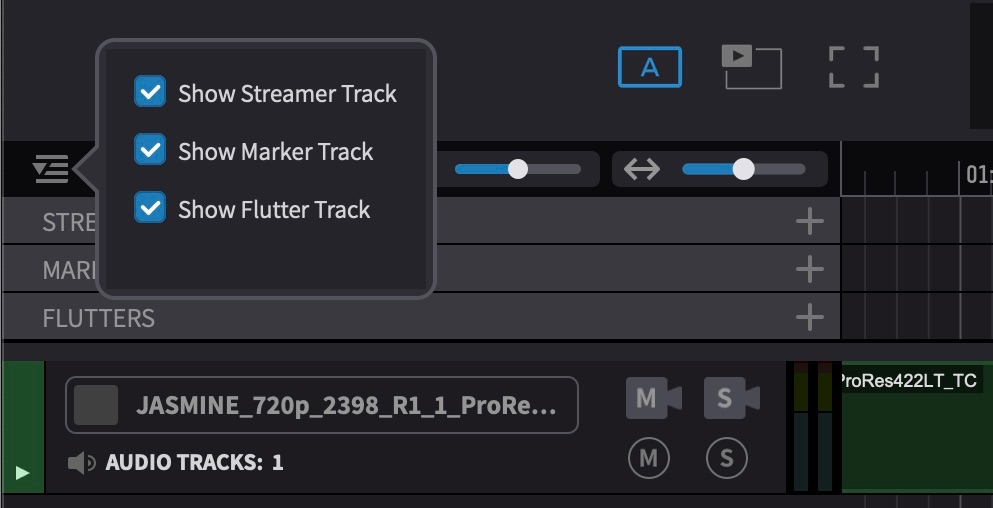Click the track visibility menu icon

[x=51, y=169]
